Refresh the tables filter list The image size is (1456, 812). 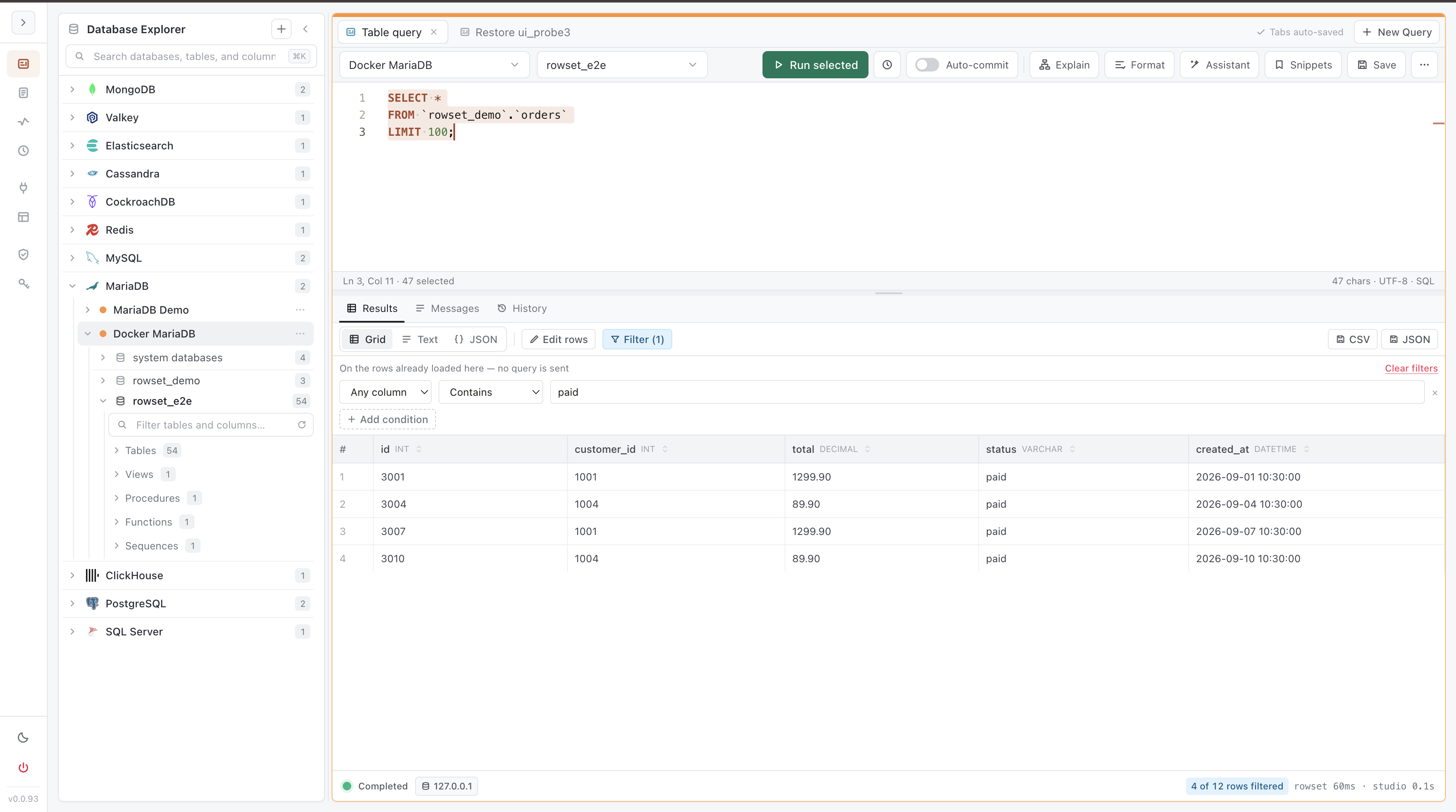pyautogui.click(x=302, y=425)
